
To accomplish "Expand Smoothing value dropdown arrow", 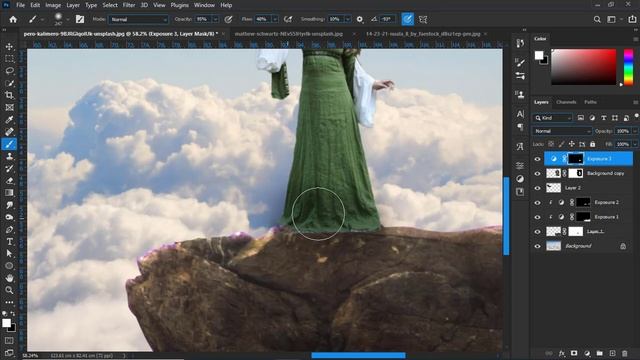I will tap(348, 19).
